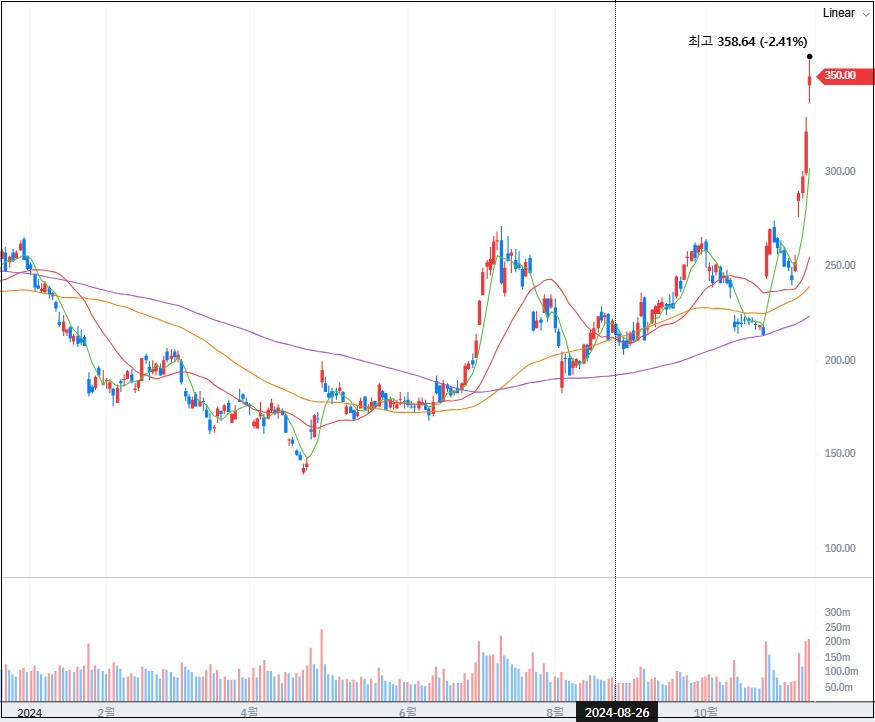Click the 250m volume axis label

[x=838, y=627]
